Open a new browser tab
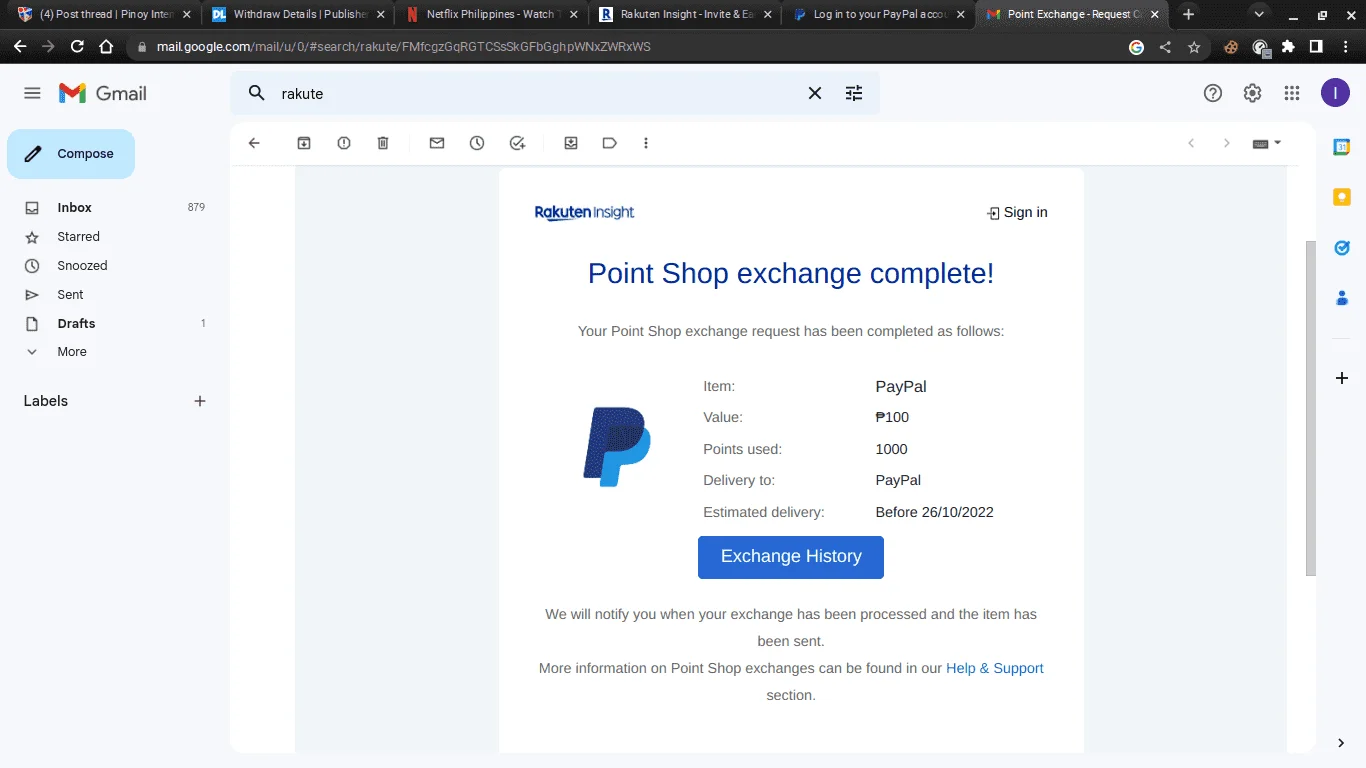This screenshot has width=1366, height=768. [1188, 15]
